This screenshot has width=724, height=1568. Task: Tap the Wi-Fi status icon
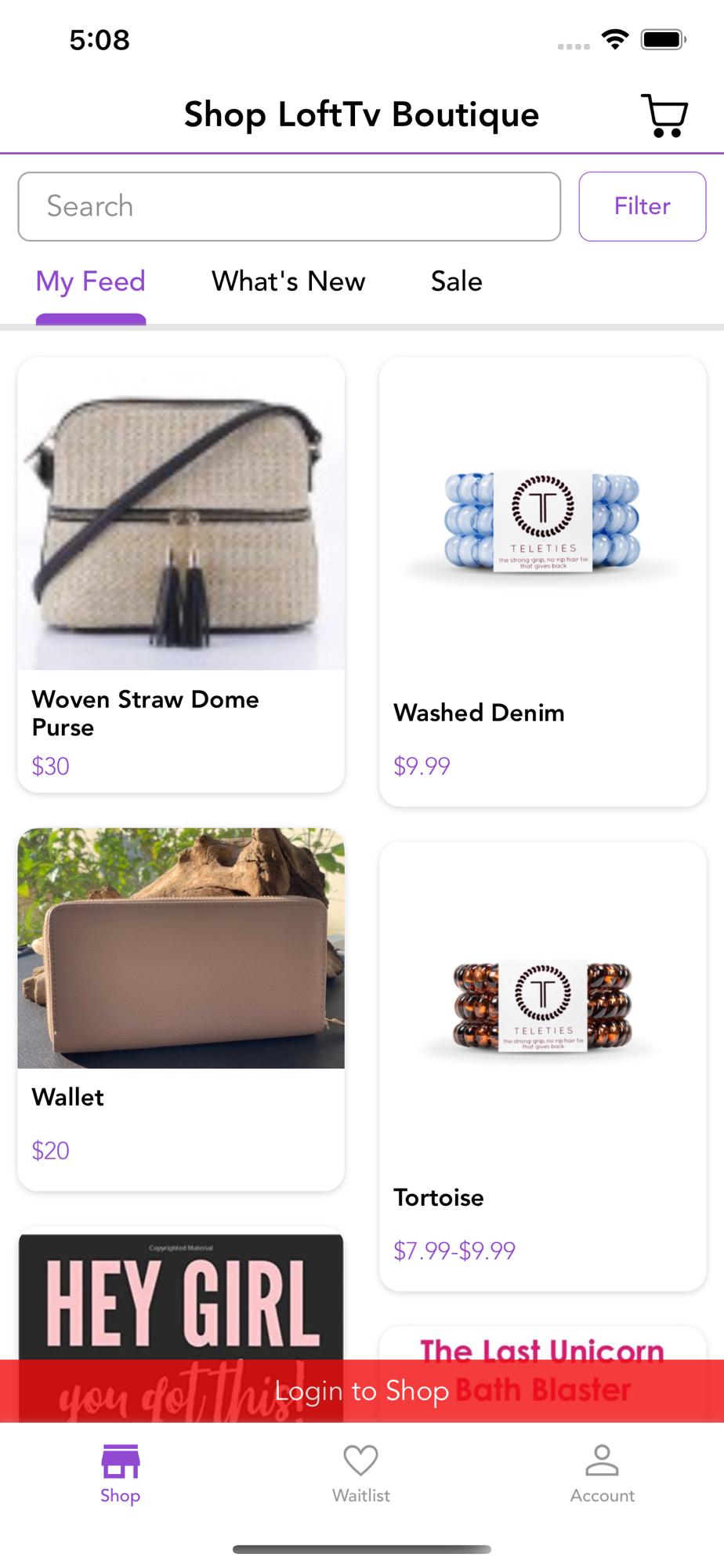[615, 39]
